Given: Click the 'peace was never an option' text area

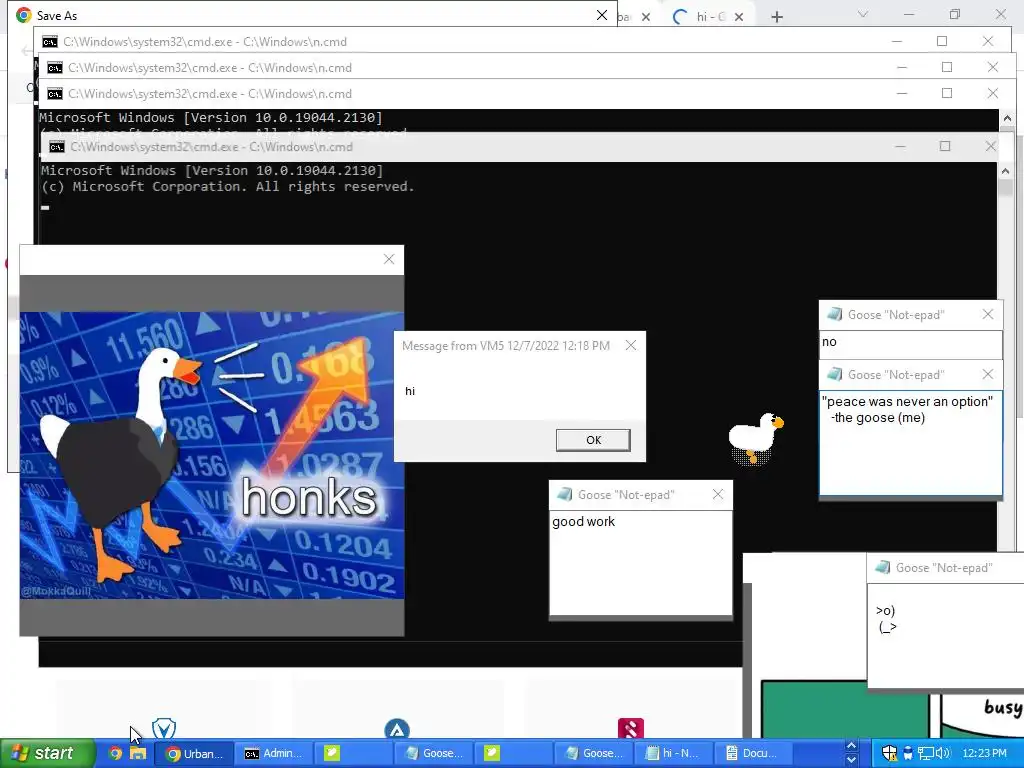Looking at the screenshot, I should [911, 443].
